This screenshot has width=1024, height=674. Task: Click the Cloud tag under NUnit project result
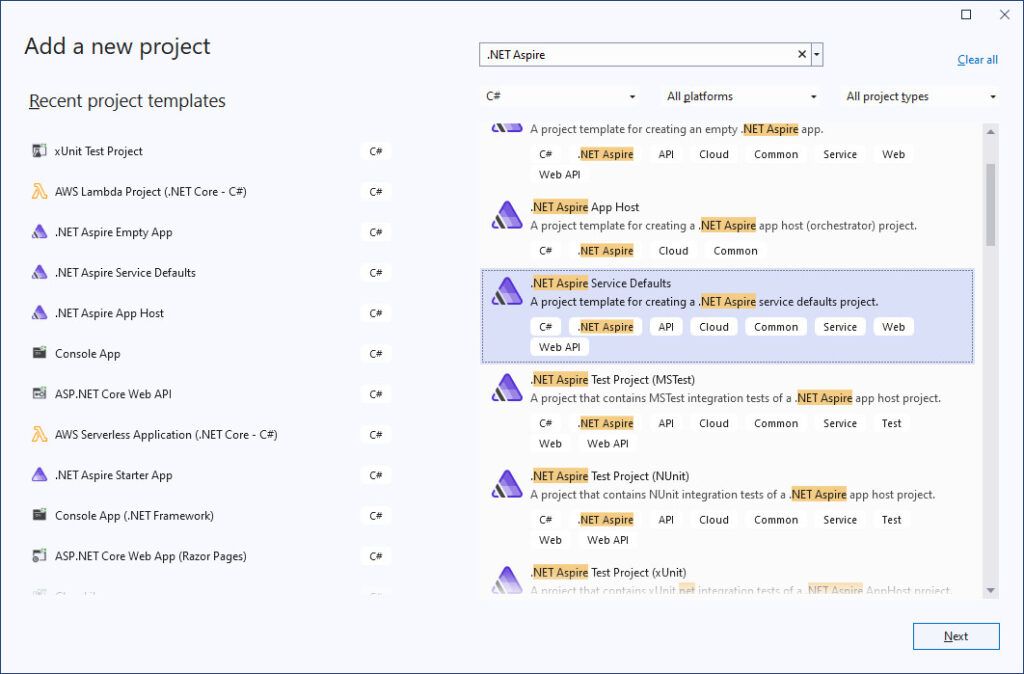tap(714, 520)
